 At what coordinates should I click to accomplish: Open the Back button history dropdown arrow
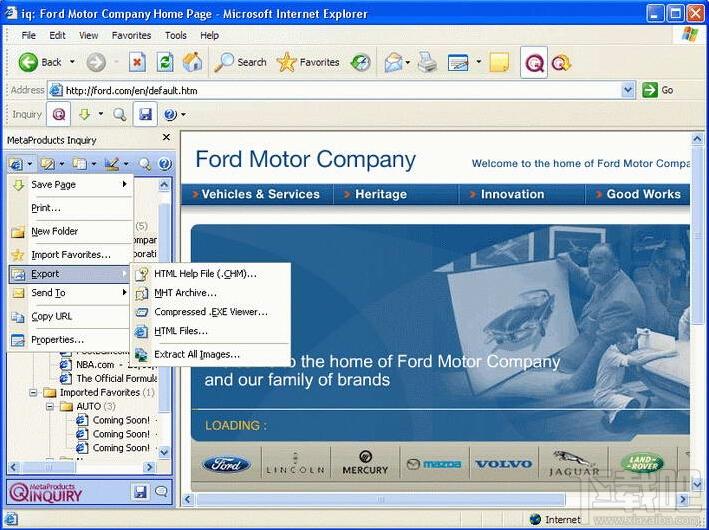pyautogui.click(x=72, y=62)
